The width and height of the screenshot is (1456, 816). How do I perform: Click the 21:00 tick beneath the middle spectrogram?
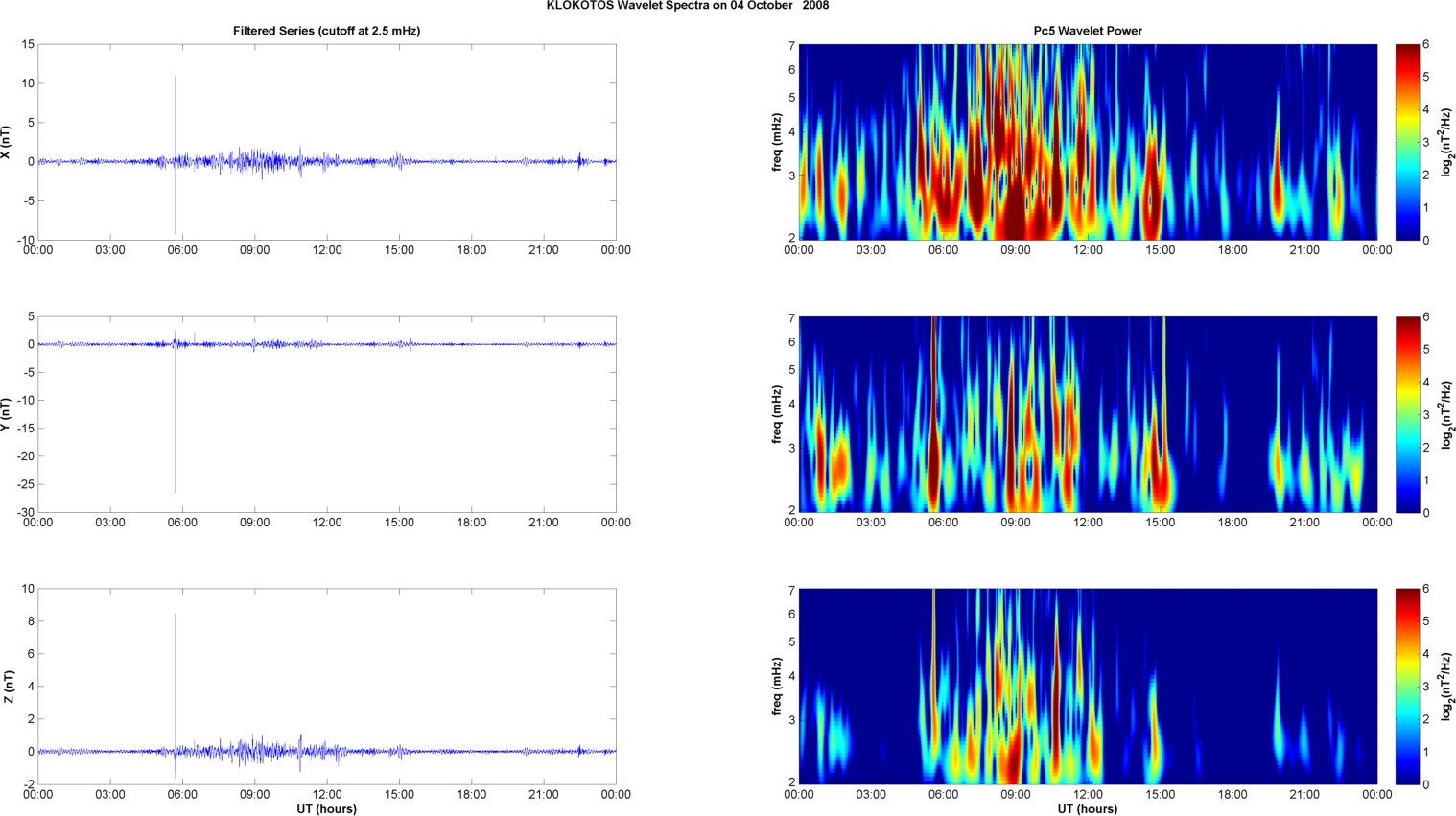[1304, 523]
